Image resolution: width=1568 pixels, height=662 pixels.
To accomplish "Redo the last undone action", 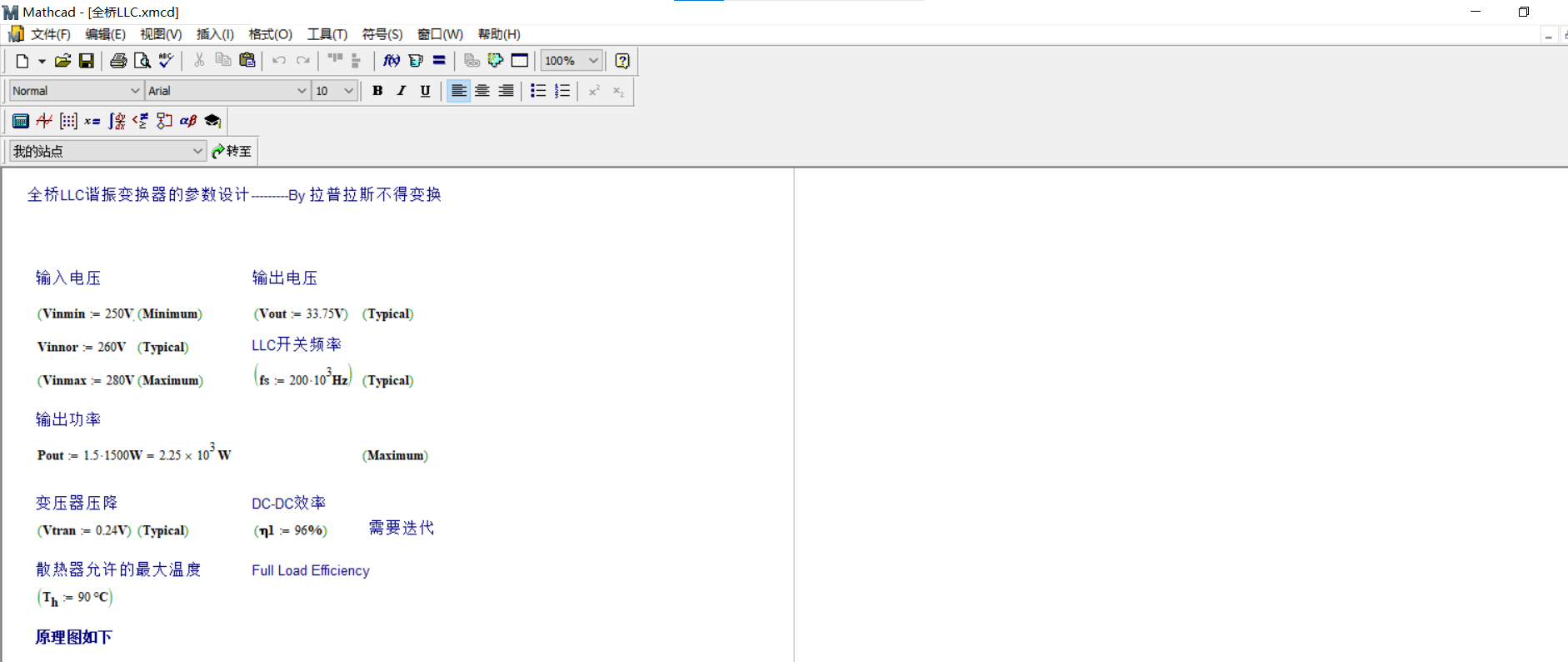I will pyautogui.click(x=303, y=61).
